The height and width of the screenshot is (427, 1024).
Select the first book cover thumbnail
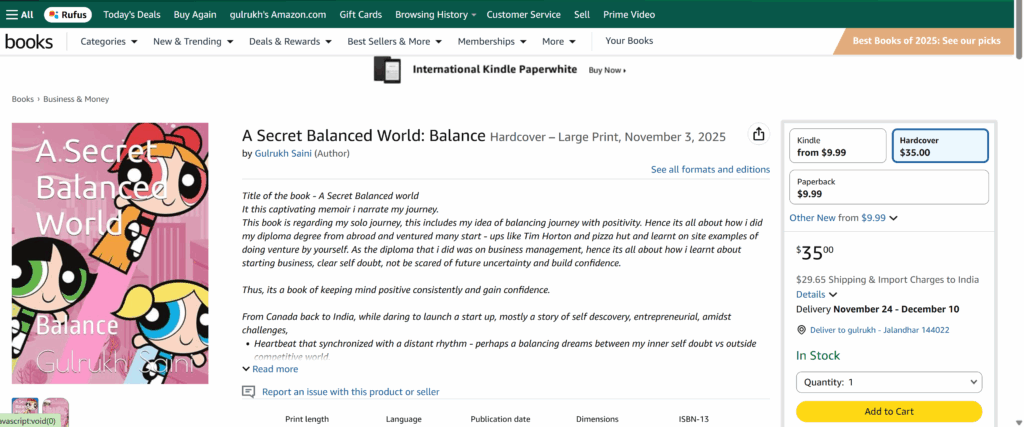click(25, 410)
